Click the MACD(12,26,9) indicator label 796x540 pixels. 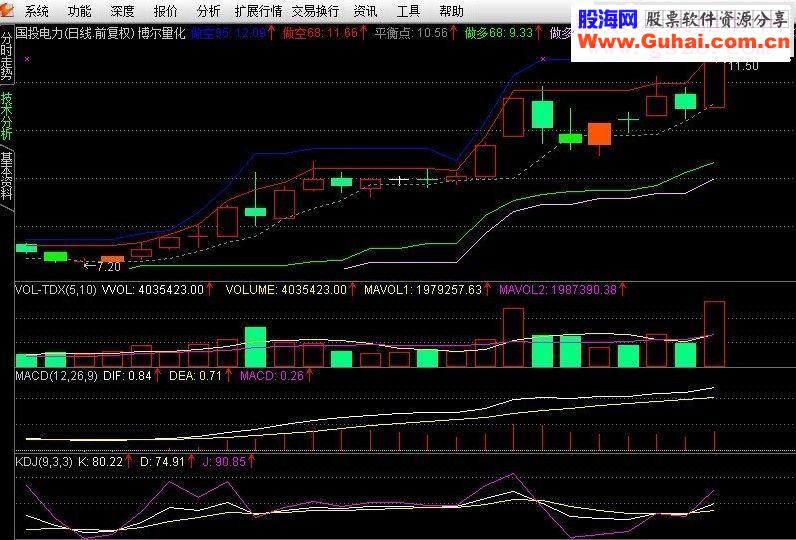[x=56, y=376]
